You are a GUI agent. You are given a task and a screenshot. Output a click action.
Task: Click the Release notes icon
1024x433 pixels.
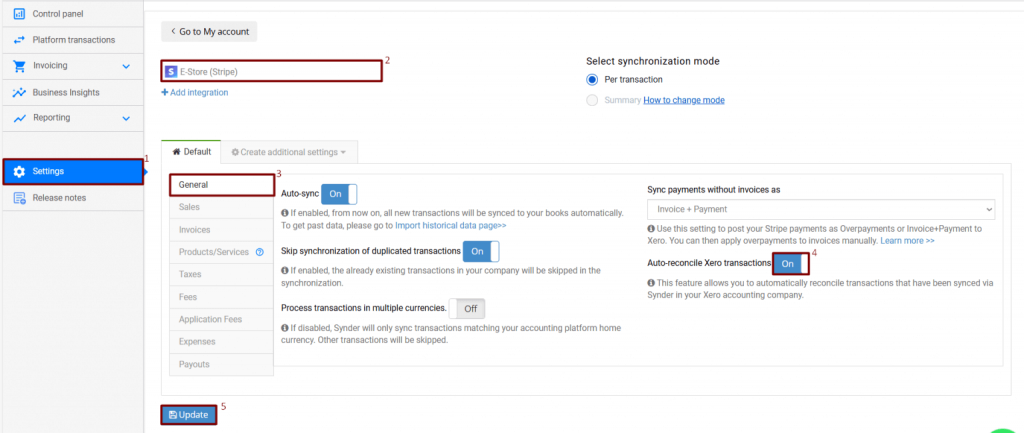(x=20, y=198)
